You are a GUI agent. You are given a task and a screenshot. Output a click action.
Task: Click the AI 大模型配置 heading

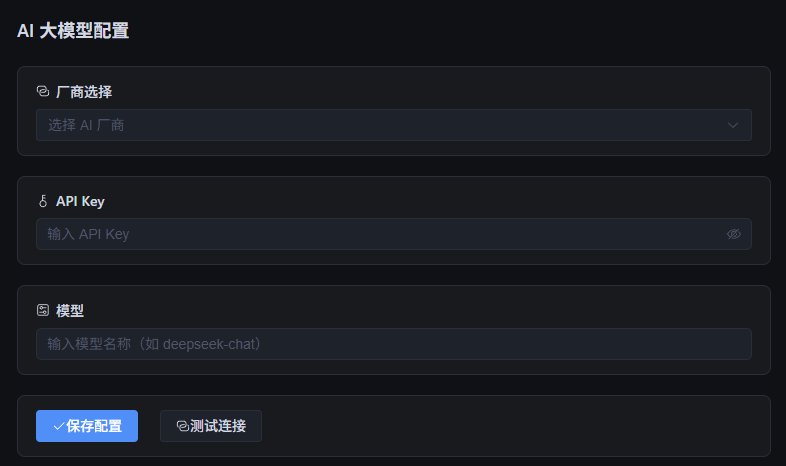(73, 31)
